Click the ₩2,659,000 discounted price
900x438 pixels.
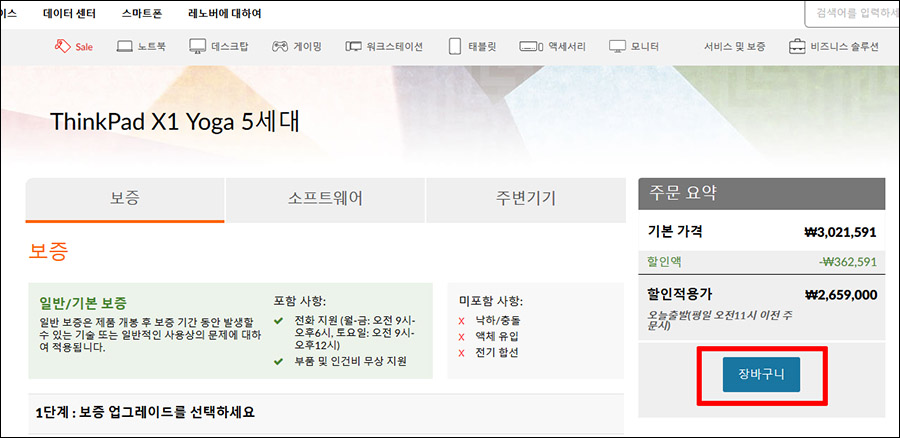(841, 296)
